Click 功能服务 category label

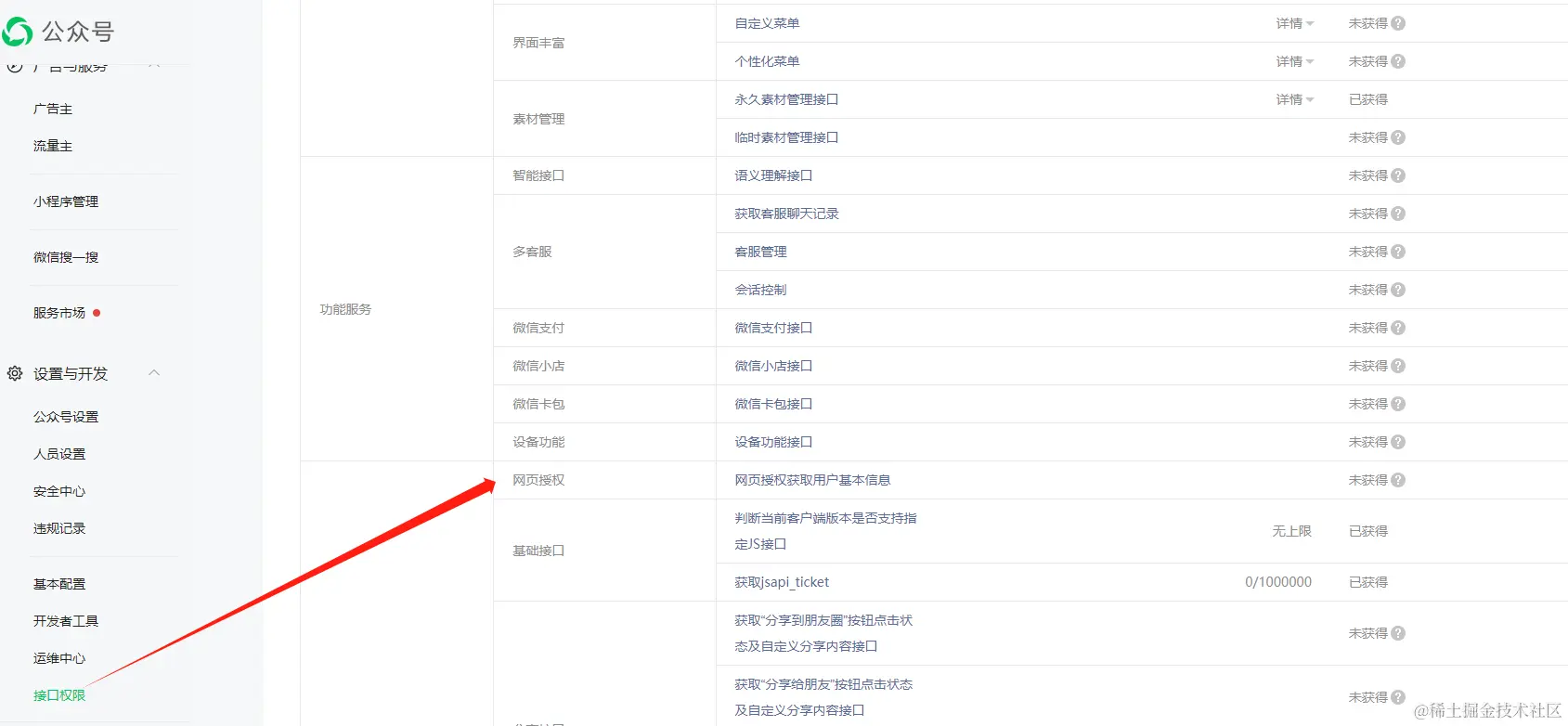click(345, 309)
